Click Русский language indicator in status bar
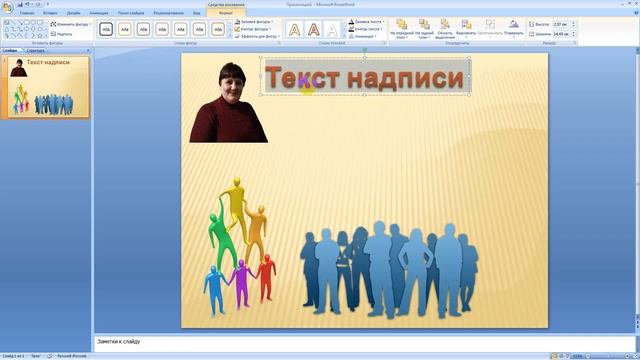Image resolution: width=640 pixels, height=360 pixels. point(71,356)
